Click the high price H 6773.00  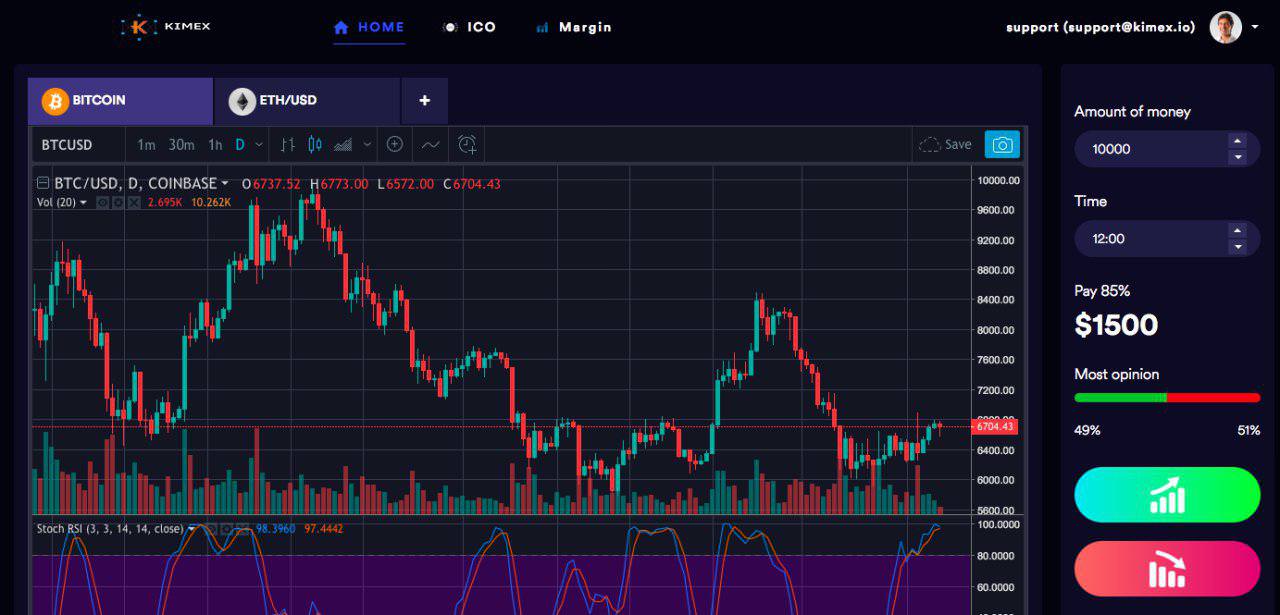click(x=339, y=183)
